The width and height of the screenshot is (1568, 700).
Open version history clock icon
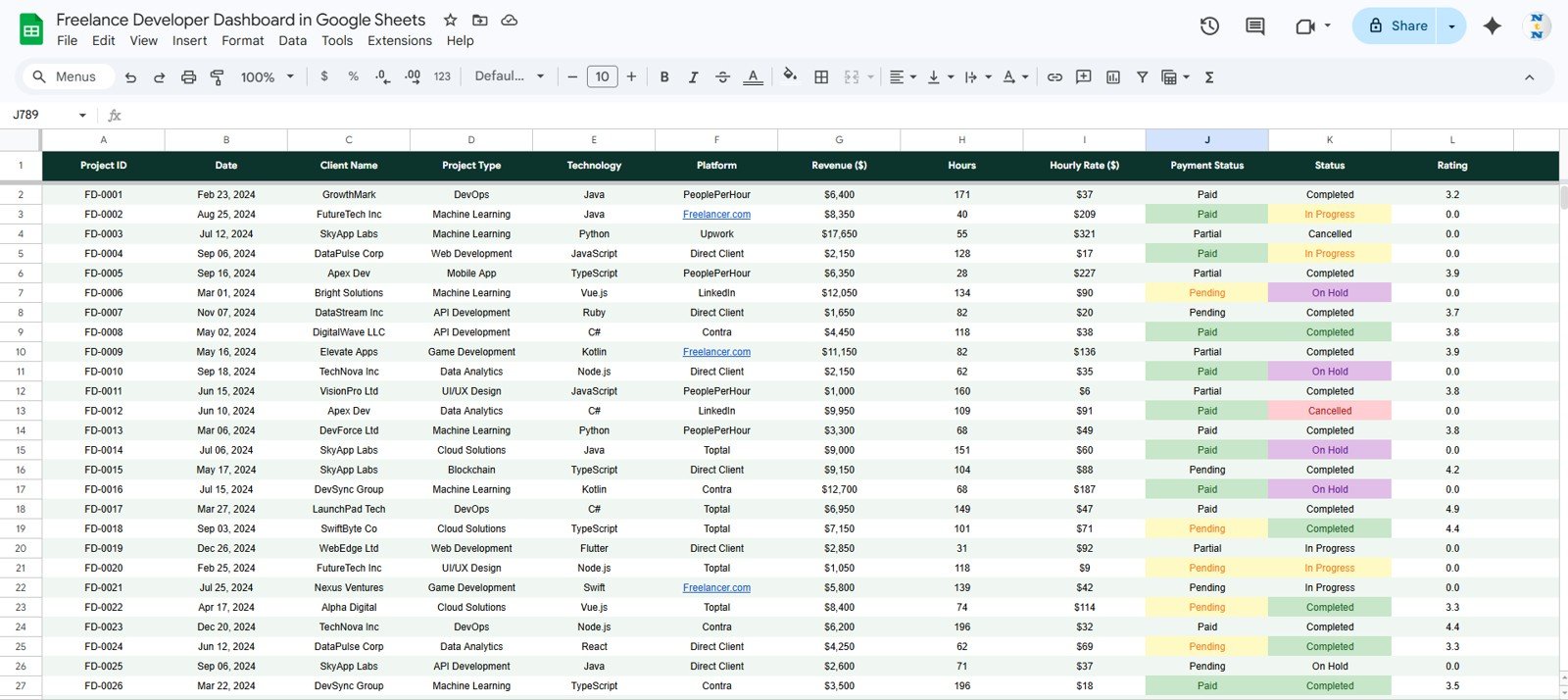(1209, 26)
